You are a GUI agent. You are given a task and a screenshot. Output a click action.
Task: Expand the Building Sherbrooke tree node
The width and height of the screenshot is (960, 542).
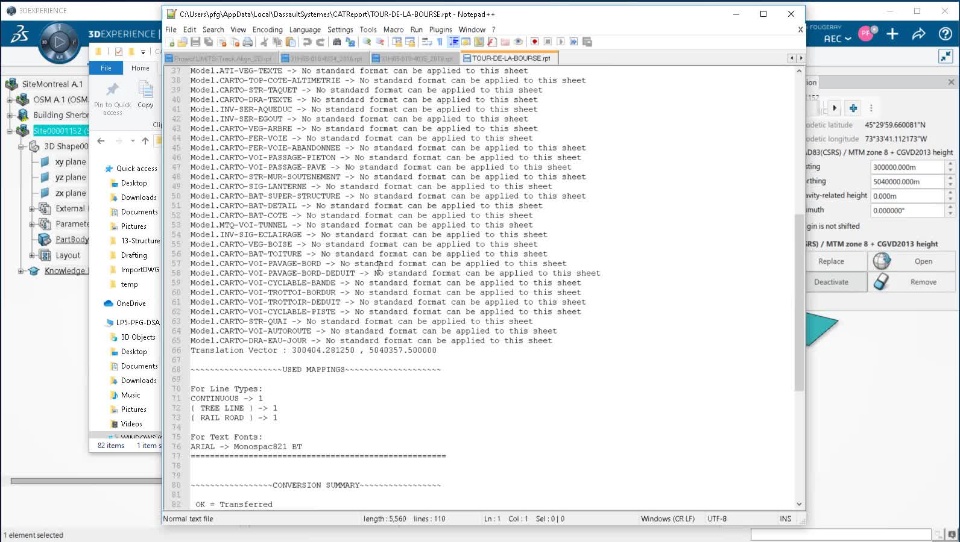(x=10, y=115)
